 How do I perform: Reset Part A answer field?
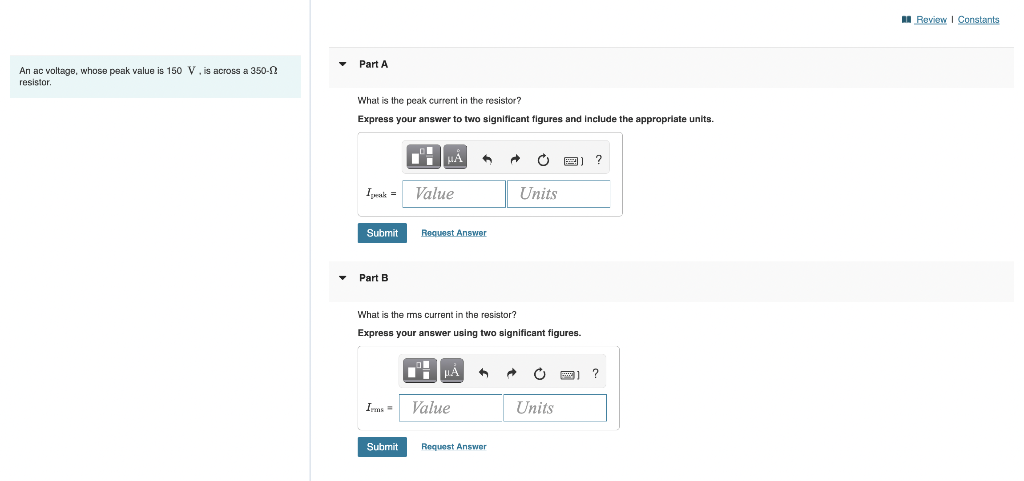[543, 159]
